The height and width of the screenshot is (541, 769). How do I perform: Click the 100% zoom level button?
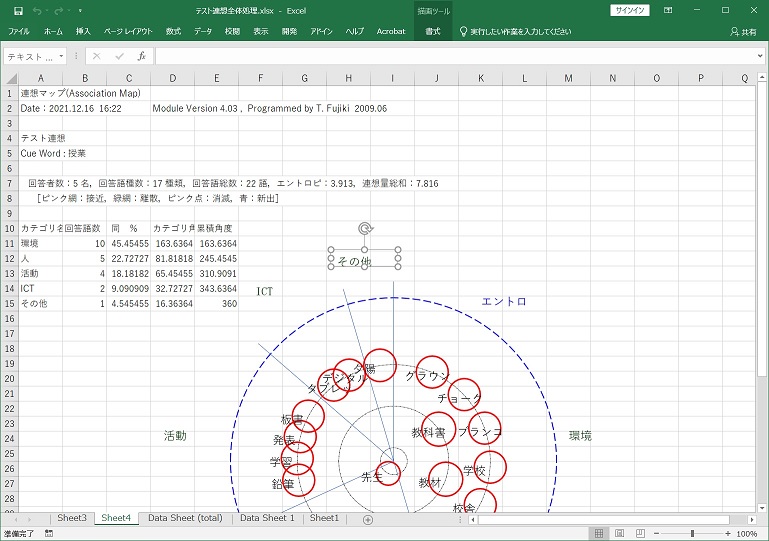point(747,534)
